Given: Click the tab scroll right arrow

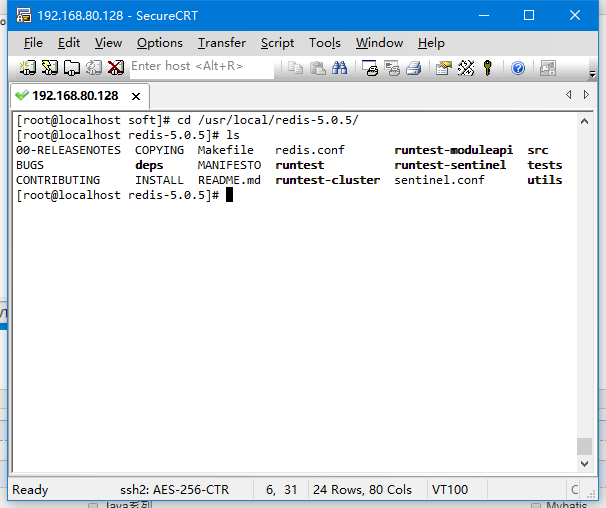Looking at the screenshot, I should (x=586, y=94).
